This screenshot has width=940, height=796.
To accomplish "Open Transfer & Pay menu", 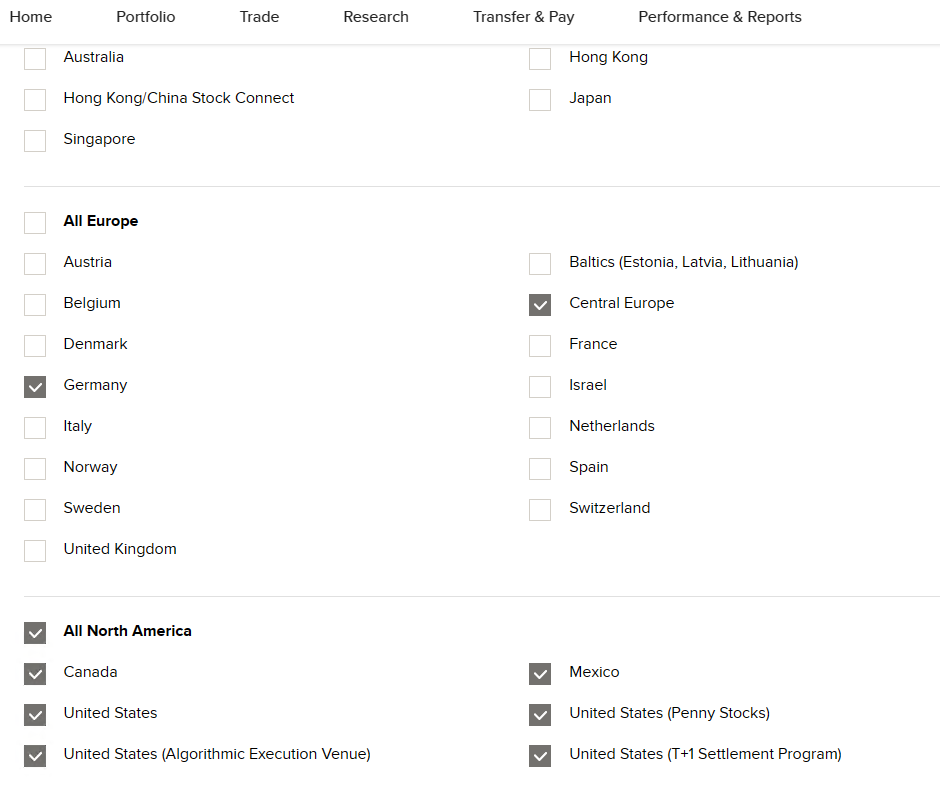I will [x=523, y=17].
